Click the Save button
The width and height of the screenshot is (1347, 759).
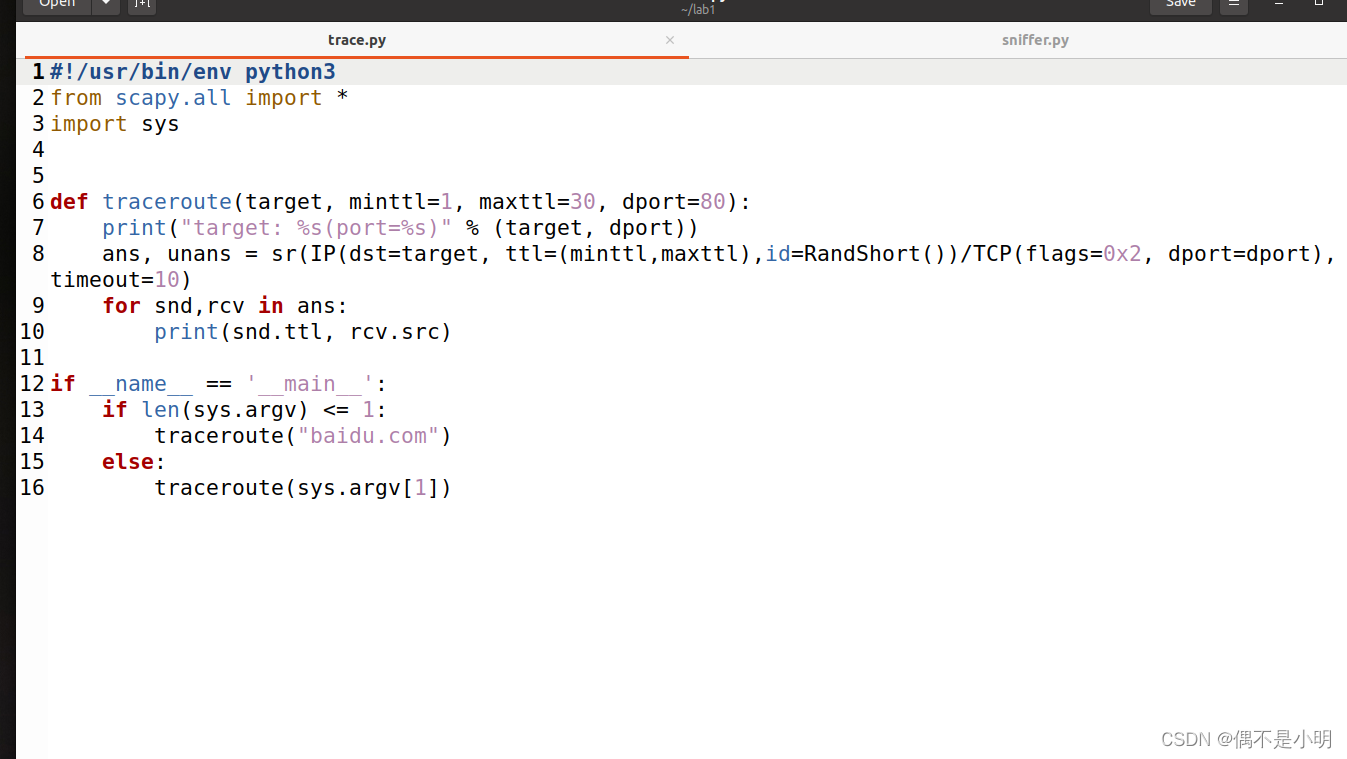point(1180,4)
